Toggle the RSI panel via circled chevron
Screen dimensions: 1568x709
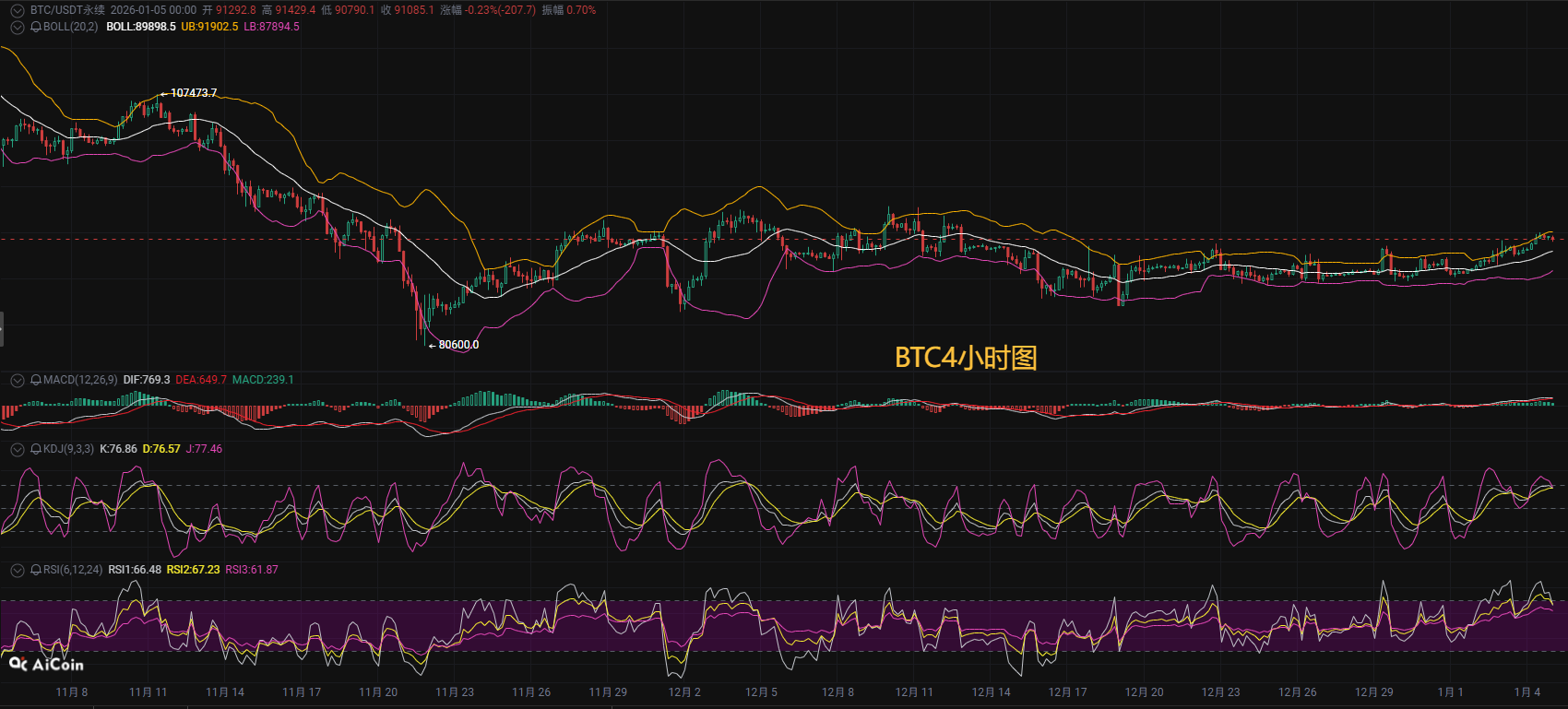17,570
